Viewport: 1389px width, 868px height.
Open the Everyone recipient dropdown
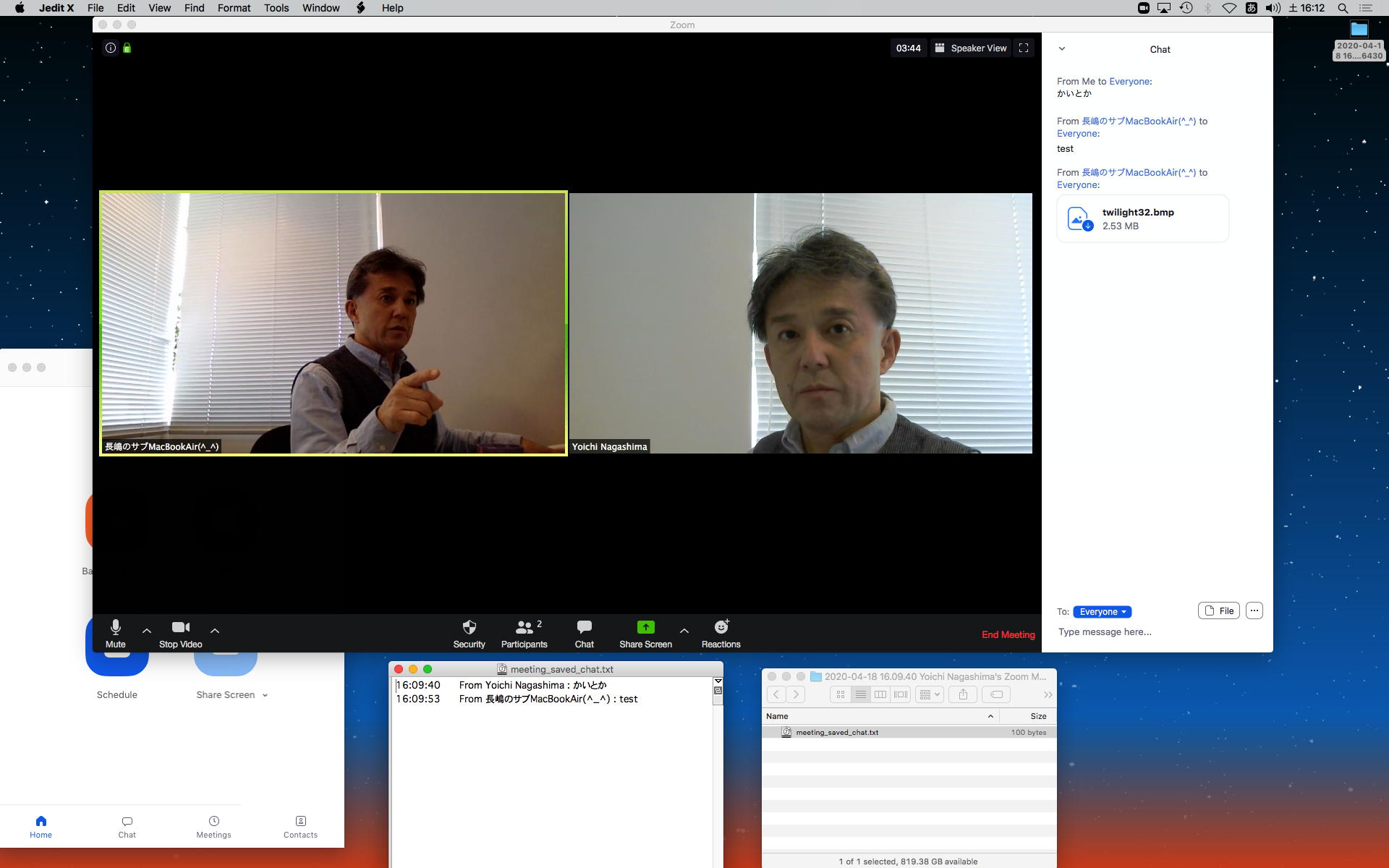coord(1102,612)
